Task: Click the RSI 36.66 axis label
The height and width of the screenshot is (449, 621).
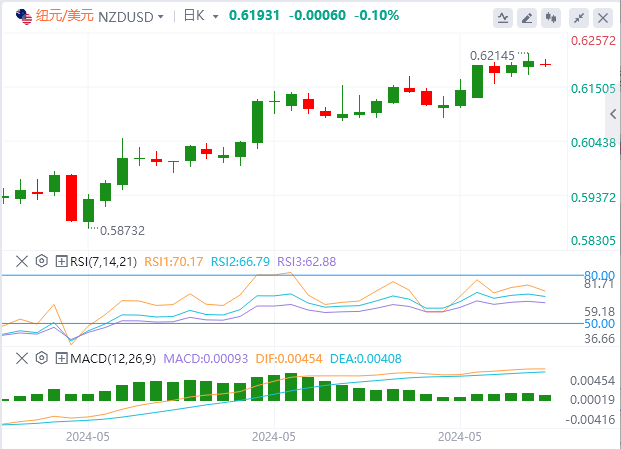Action: pyautogui.click(x=600, y=339)
